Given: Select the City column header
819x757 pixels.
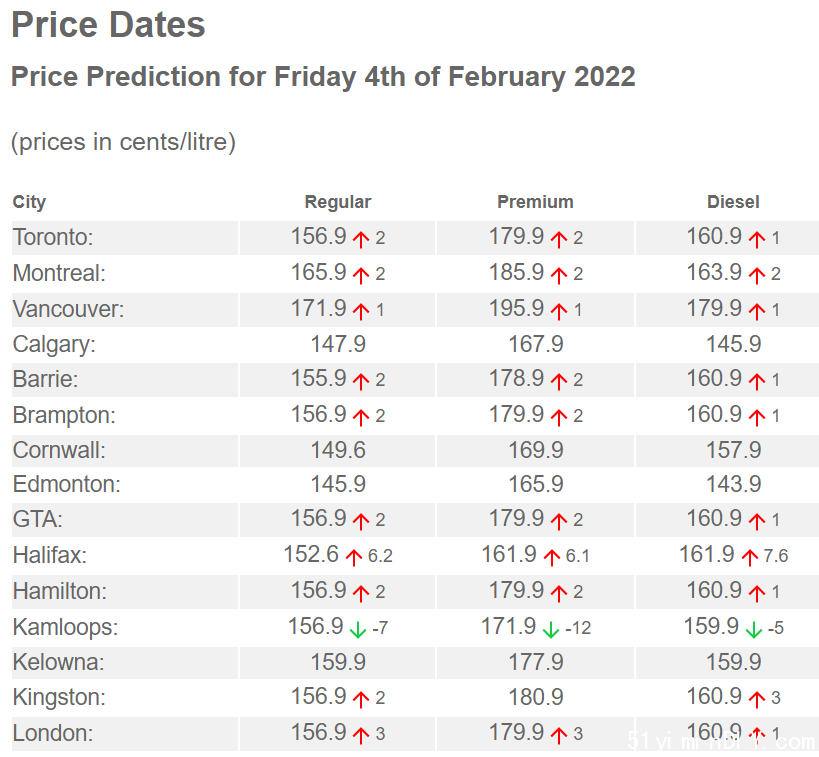Looking at the screenshot, I should tap(29, 202).
